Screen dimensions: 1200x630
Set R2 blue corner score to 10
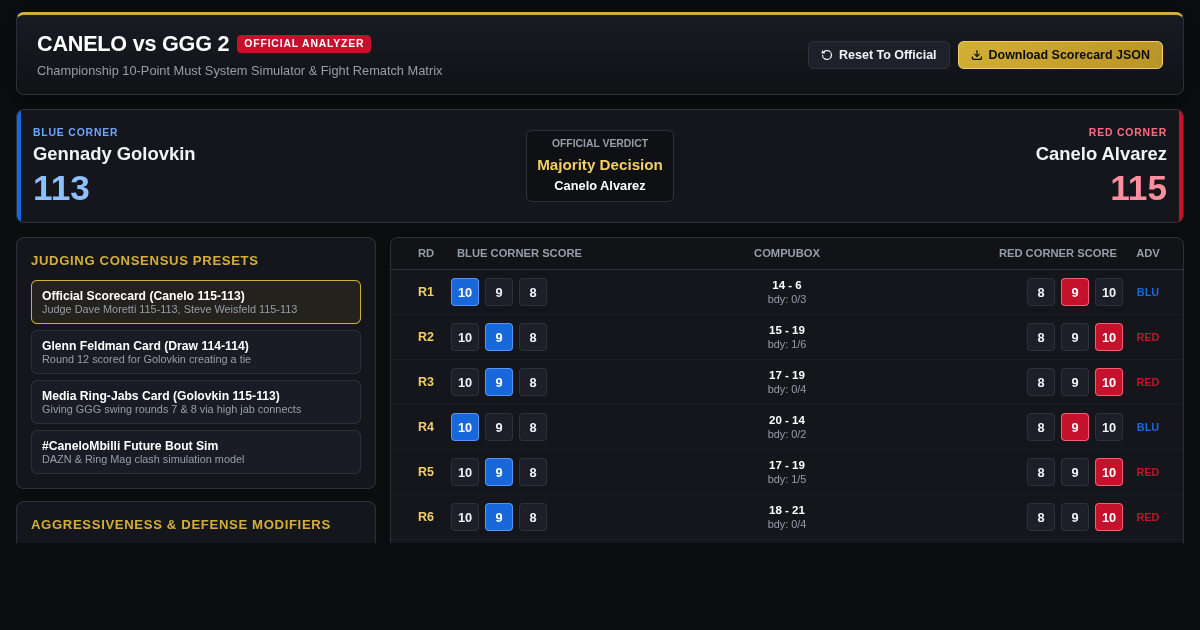465,337
